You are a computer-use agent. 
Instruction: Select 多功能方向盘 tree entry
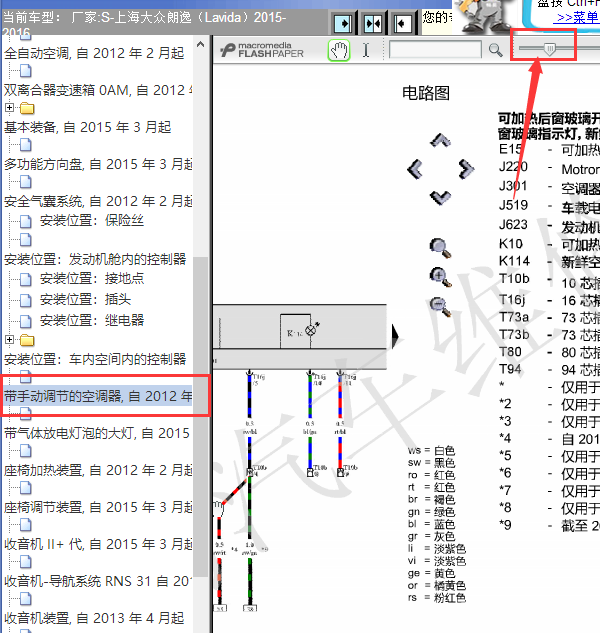click(98, 164)
